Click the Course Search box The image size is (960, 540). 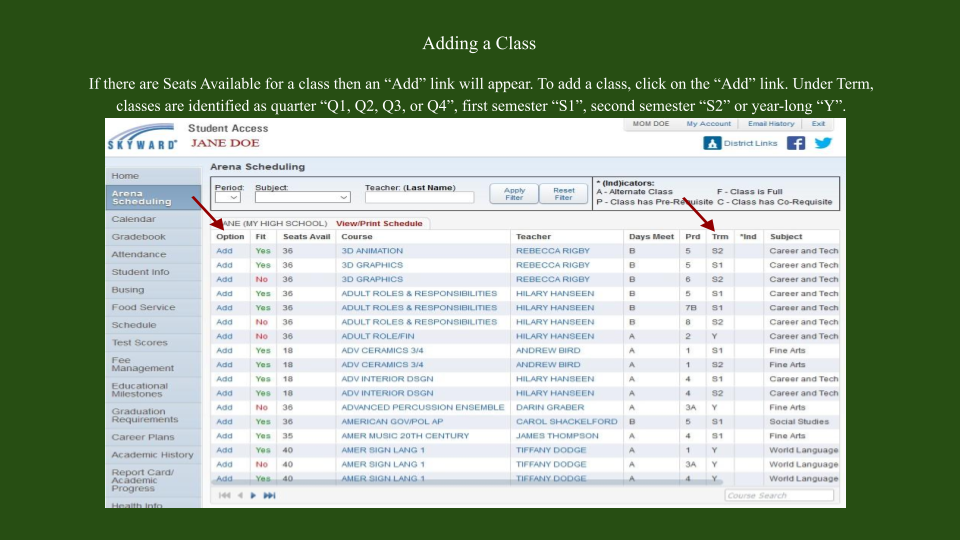point(780,495)
